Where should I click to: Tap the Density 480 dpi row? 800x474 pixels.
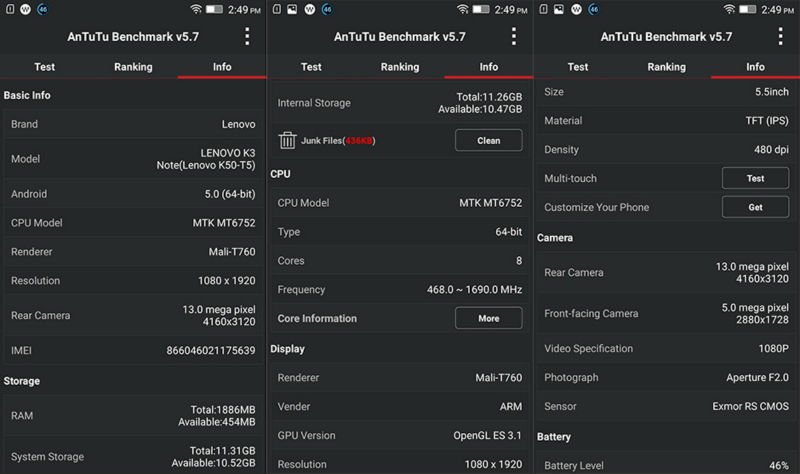667,149
